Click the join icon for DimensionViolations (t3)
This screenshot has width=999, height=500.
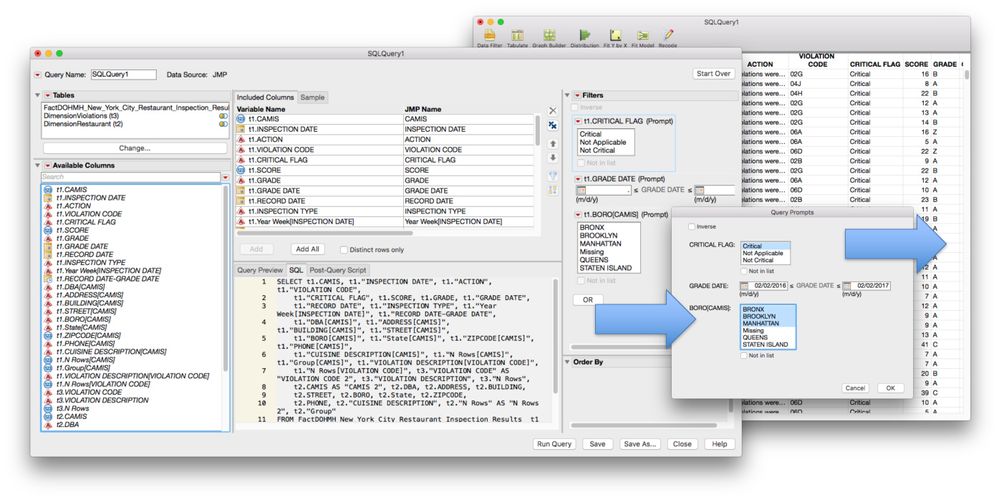tap(223, 116)
